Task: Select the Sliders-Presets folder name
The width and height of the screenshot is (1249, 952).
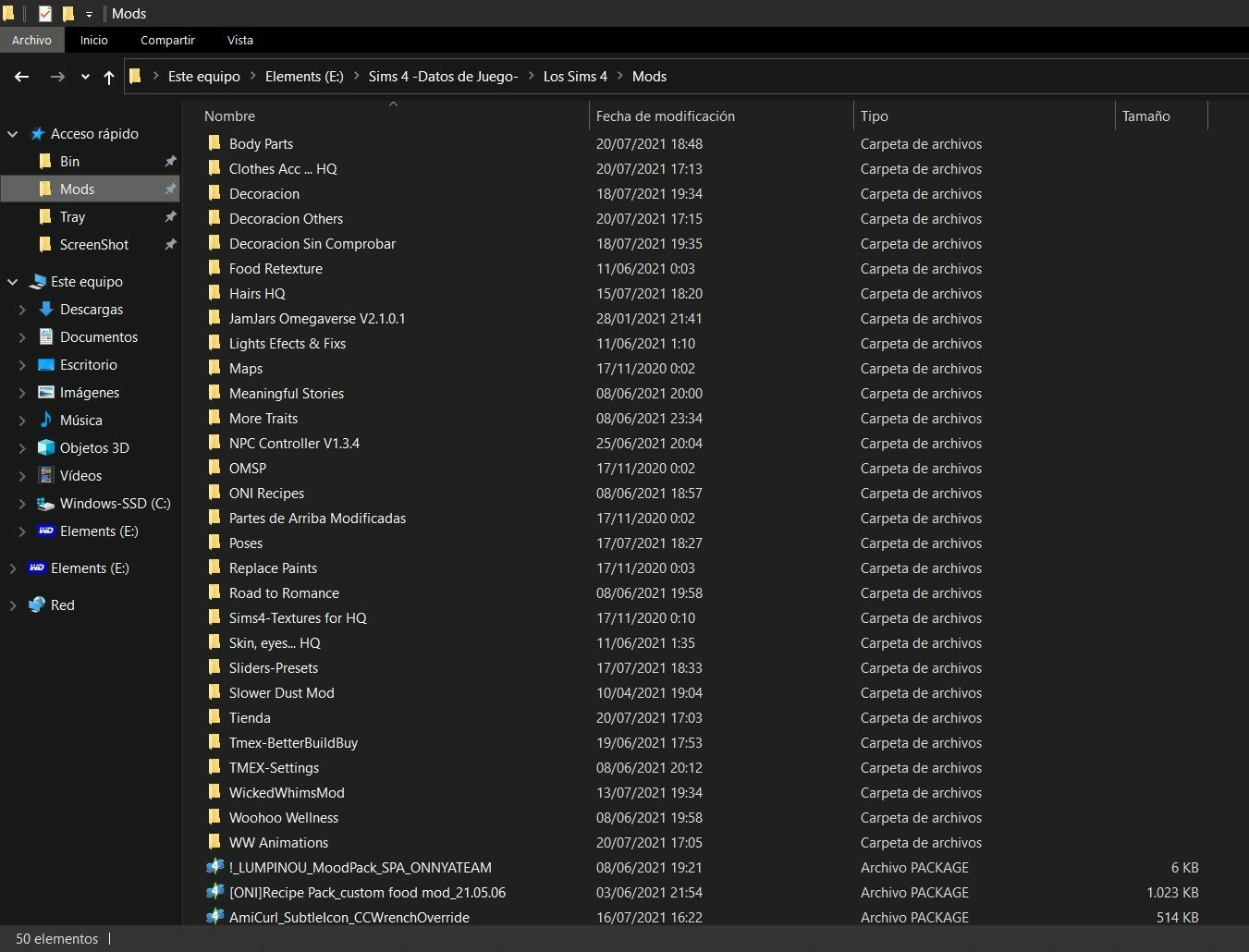Action: (274, 667)
